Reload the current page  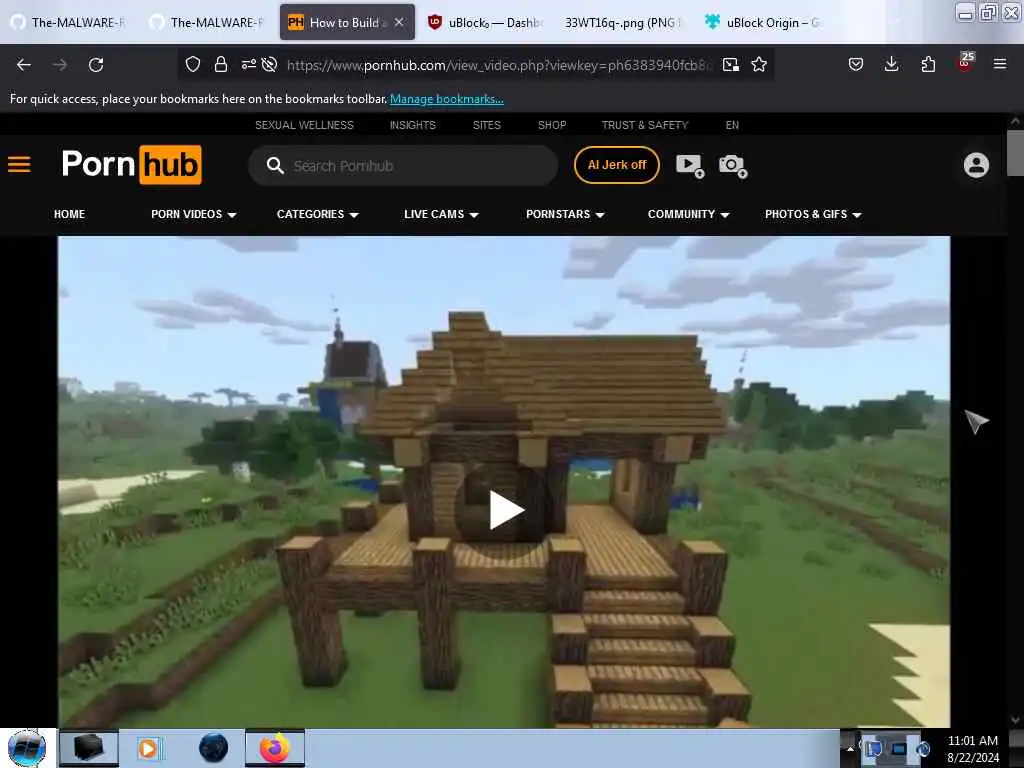coord(96,65)
